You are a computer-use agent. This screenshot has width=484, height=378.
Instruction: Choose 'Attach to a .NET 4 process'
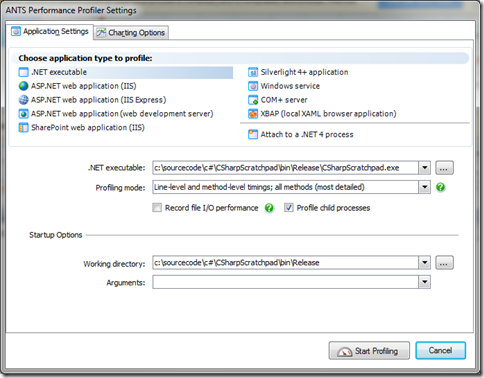click(x=301, y=134)
